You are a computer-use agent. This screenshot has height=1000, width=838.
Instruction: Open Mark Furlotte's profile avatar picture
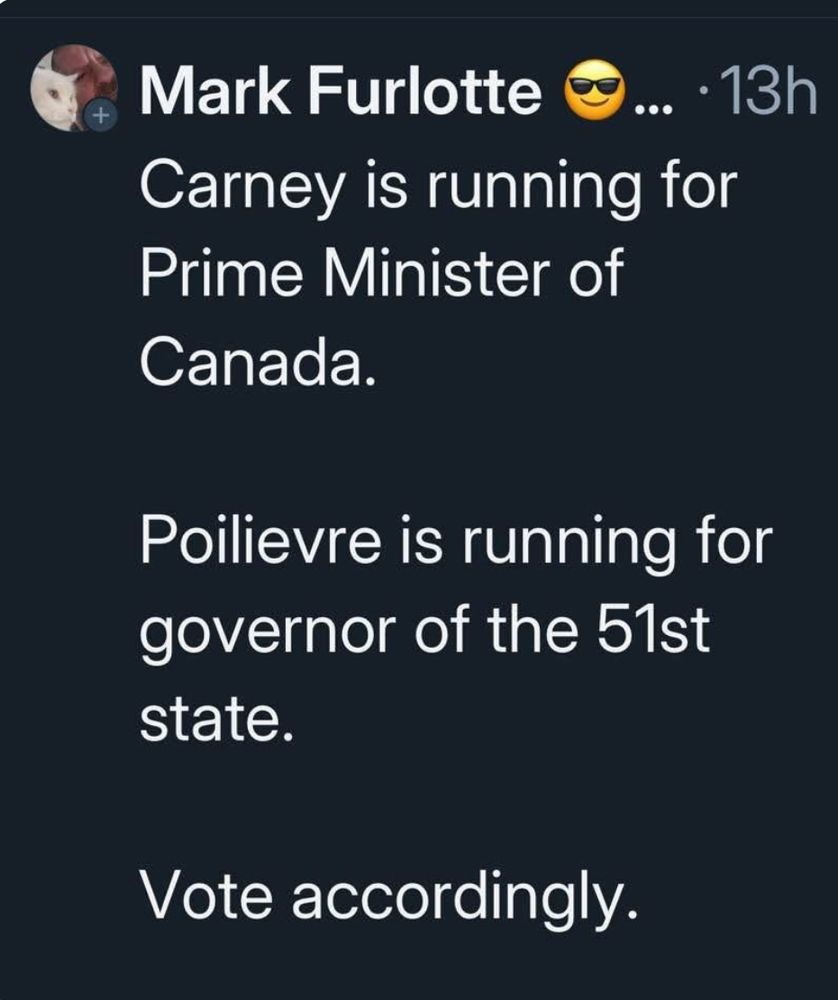tap(74, 88)
